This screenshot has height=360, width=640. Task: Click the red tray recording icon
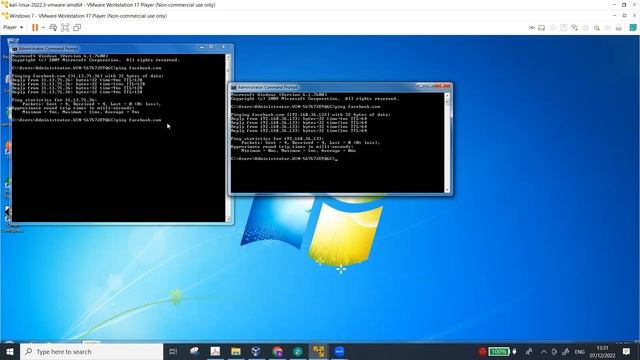[482, 351]
